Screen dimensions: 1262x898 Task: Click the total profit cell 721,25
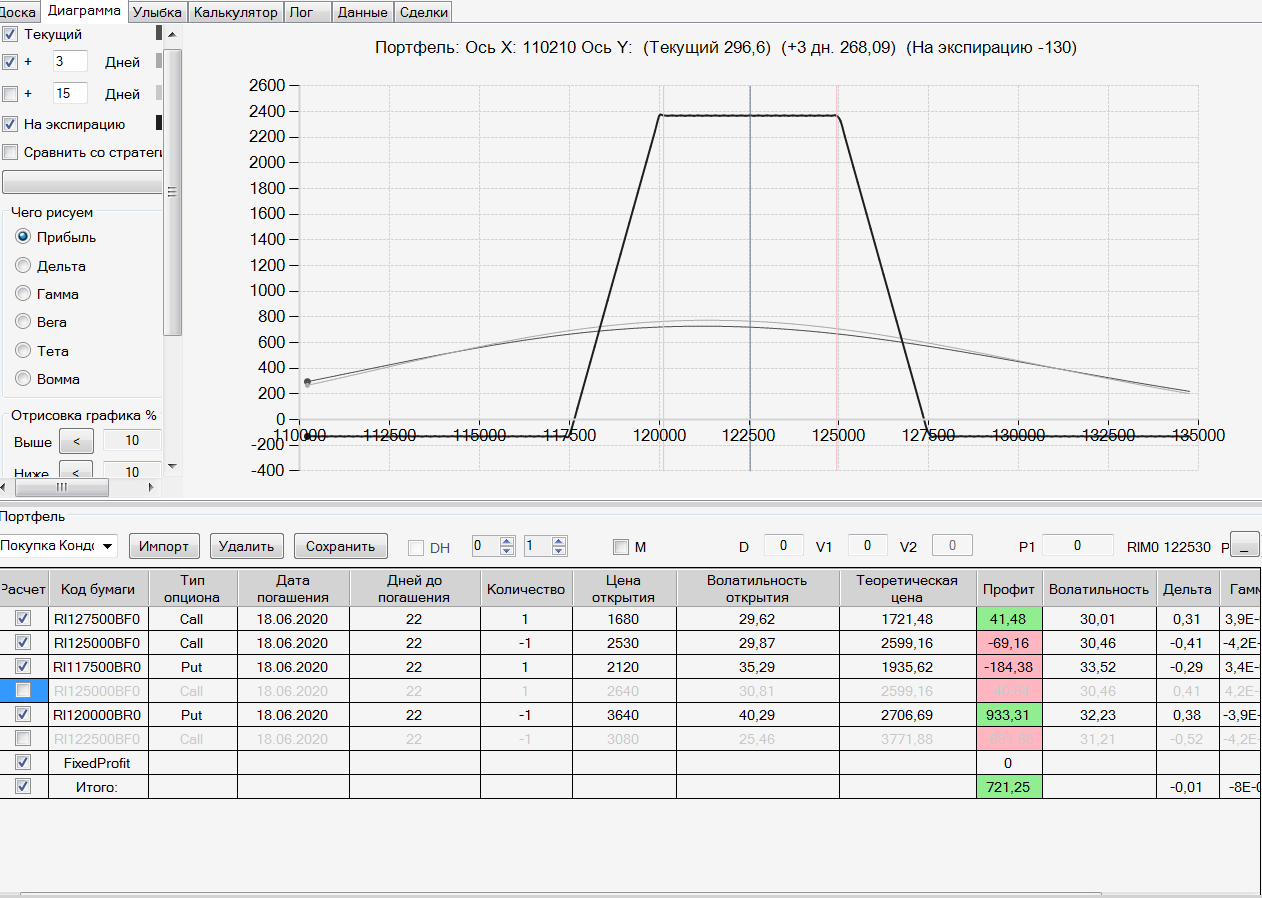(1008, 787)
